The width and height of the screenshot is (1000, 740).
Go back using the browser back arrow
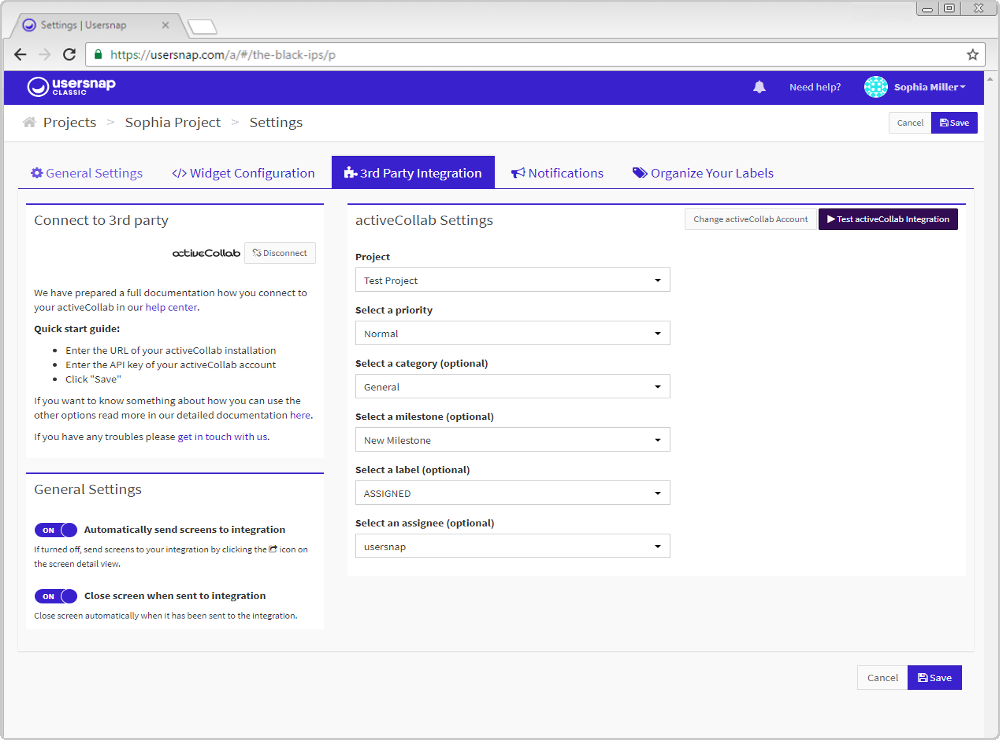pyautogui.click(x=20, y=54)
